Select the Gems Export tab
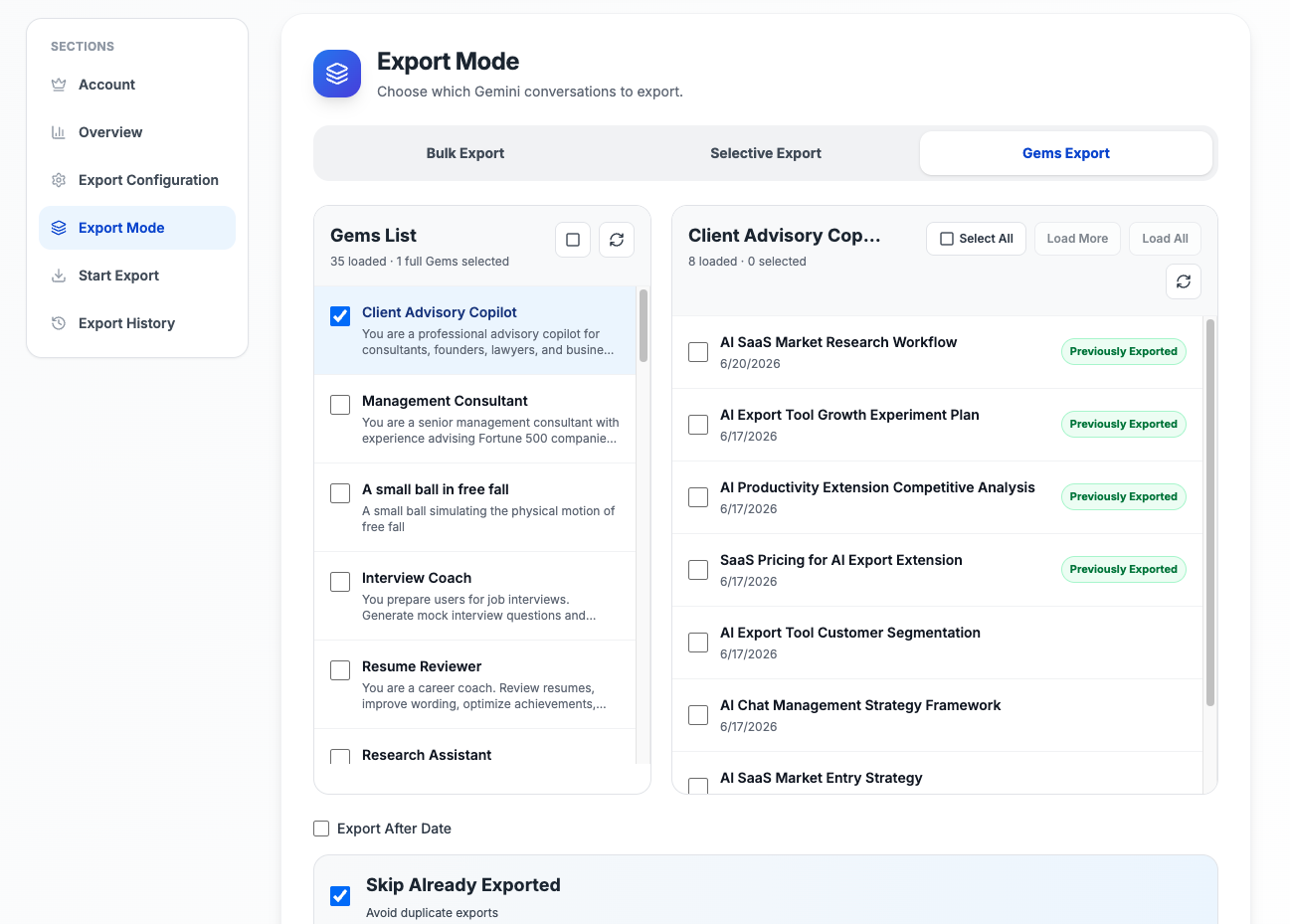Viewport: 1290px width, 924px height. tap(1066, 153)
